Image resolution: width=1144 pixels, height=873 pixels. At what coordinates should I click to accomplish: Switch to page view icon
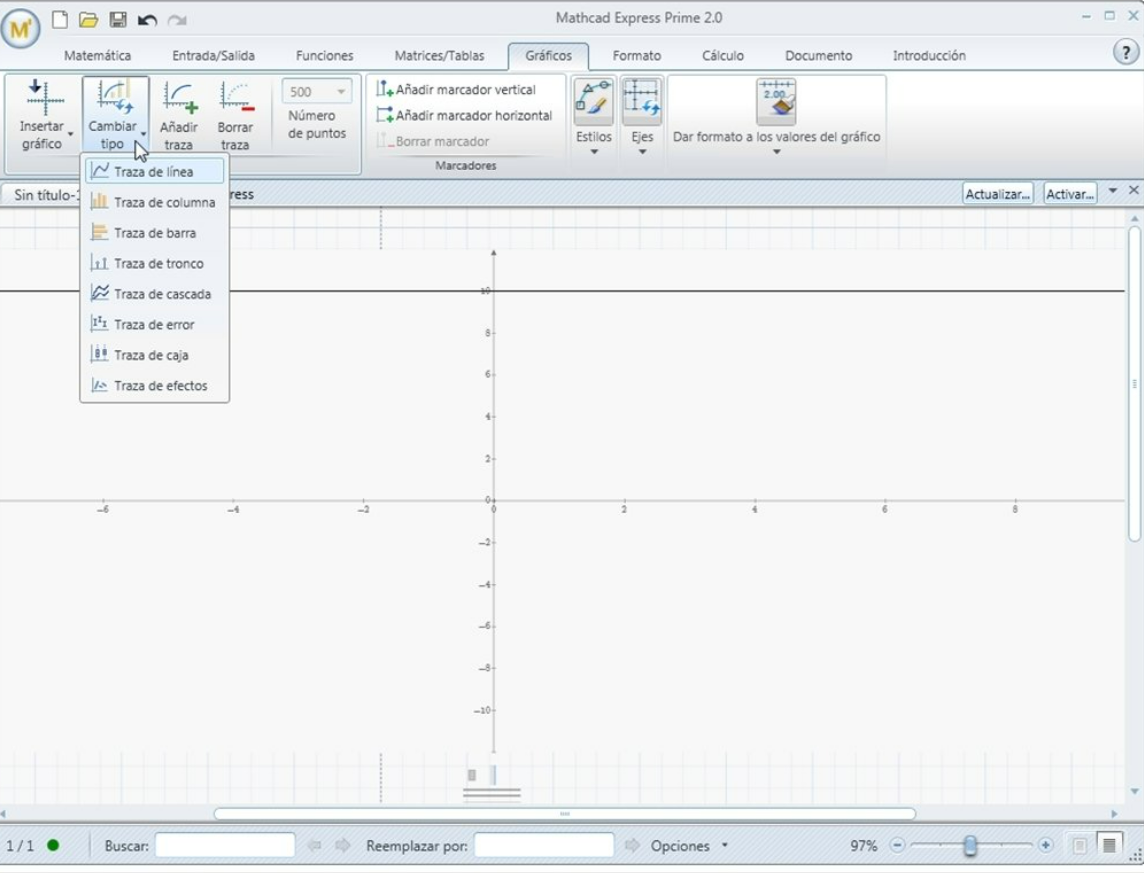tap(1080, 845)
